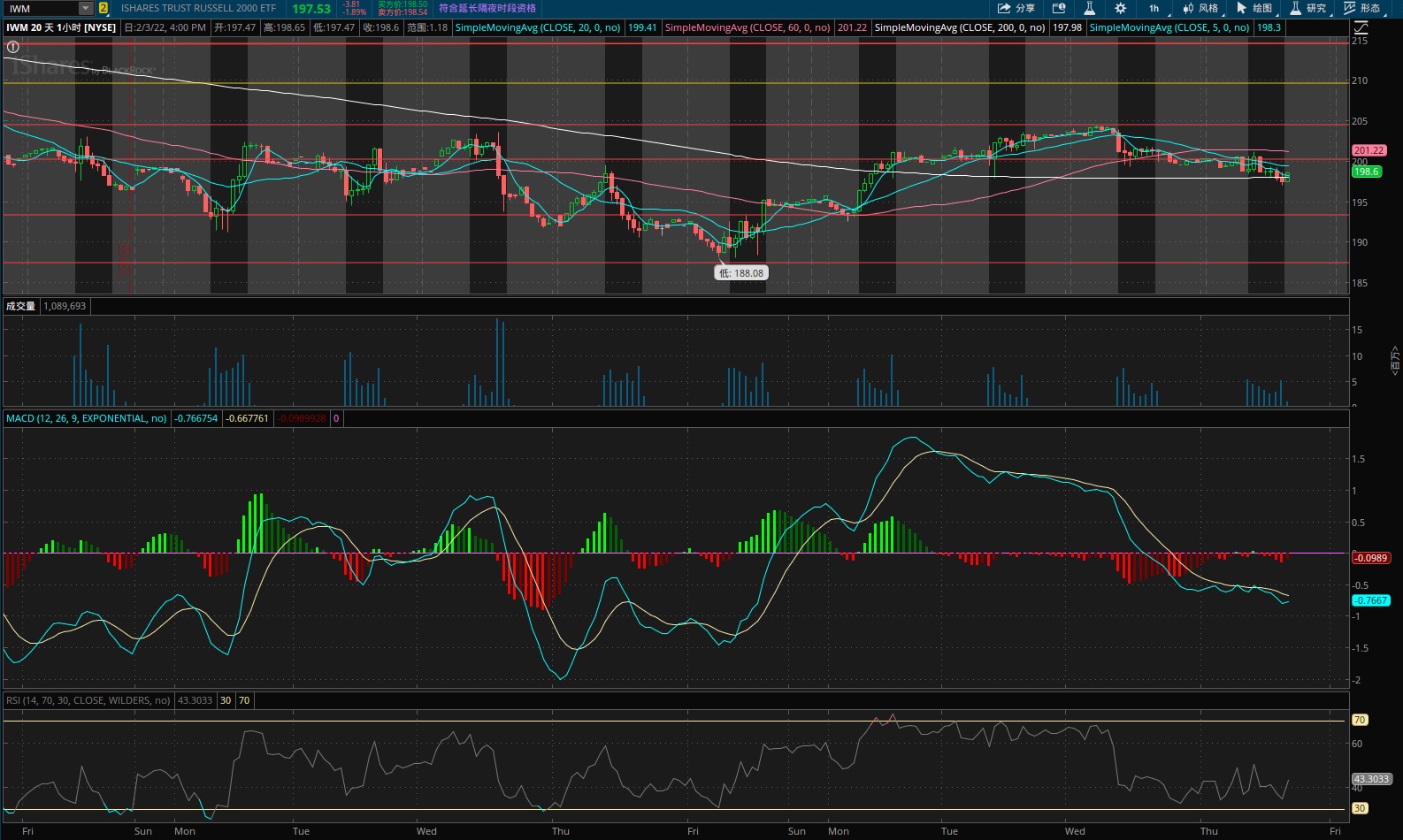
Task: Click the -0.7667 MACD value axis tag
Action: click(x=1371, y=600)
